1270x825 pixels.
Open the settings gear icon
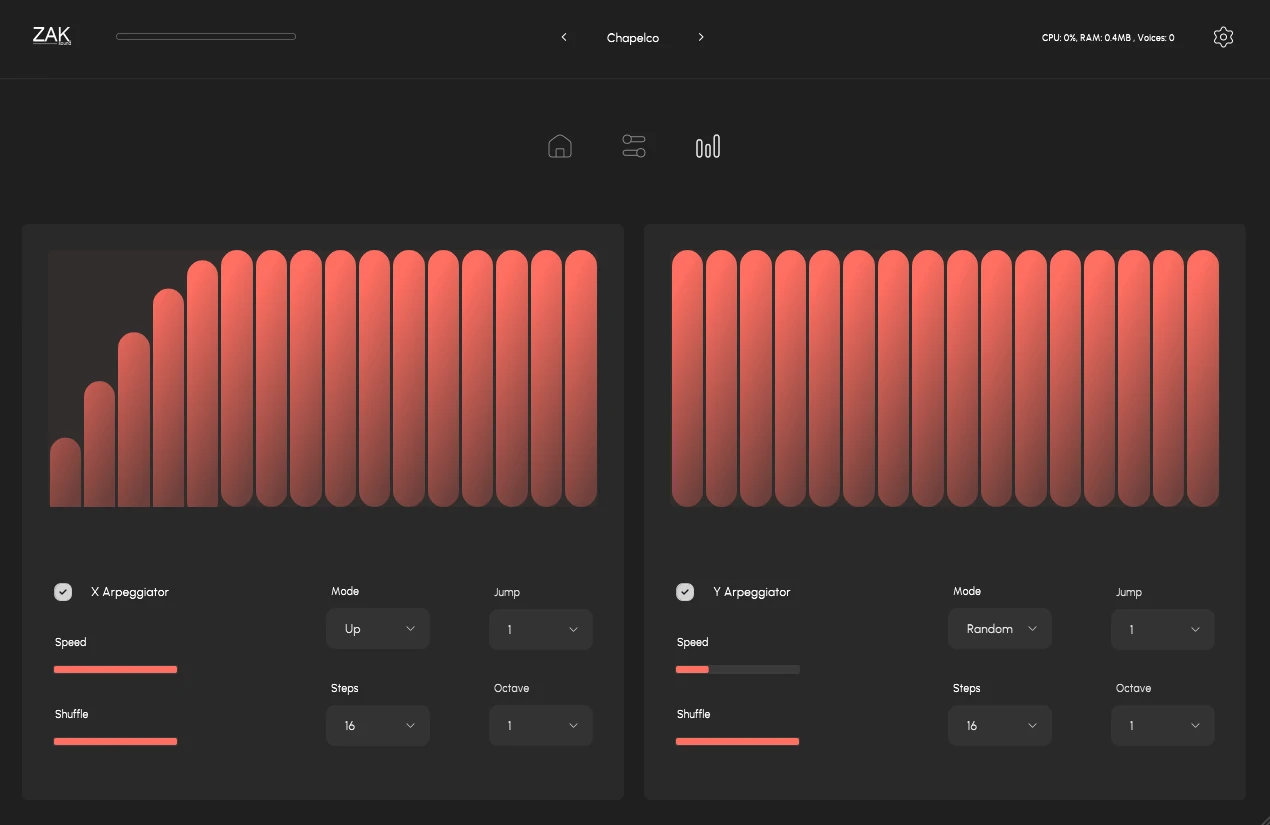1222,37
